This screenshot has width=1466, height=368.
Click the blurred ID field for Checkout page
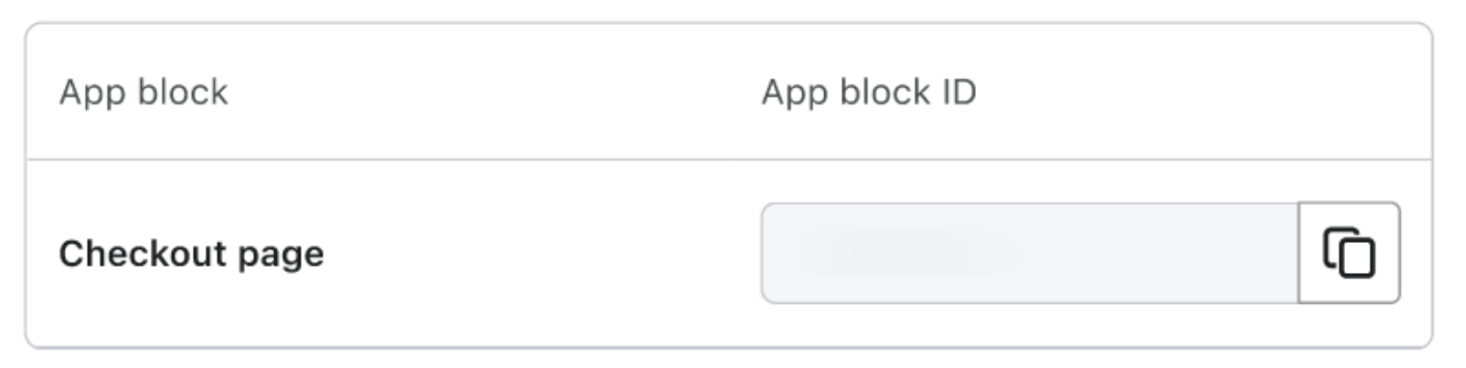[x=1030, y=253]
